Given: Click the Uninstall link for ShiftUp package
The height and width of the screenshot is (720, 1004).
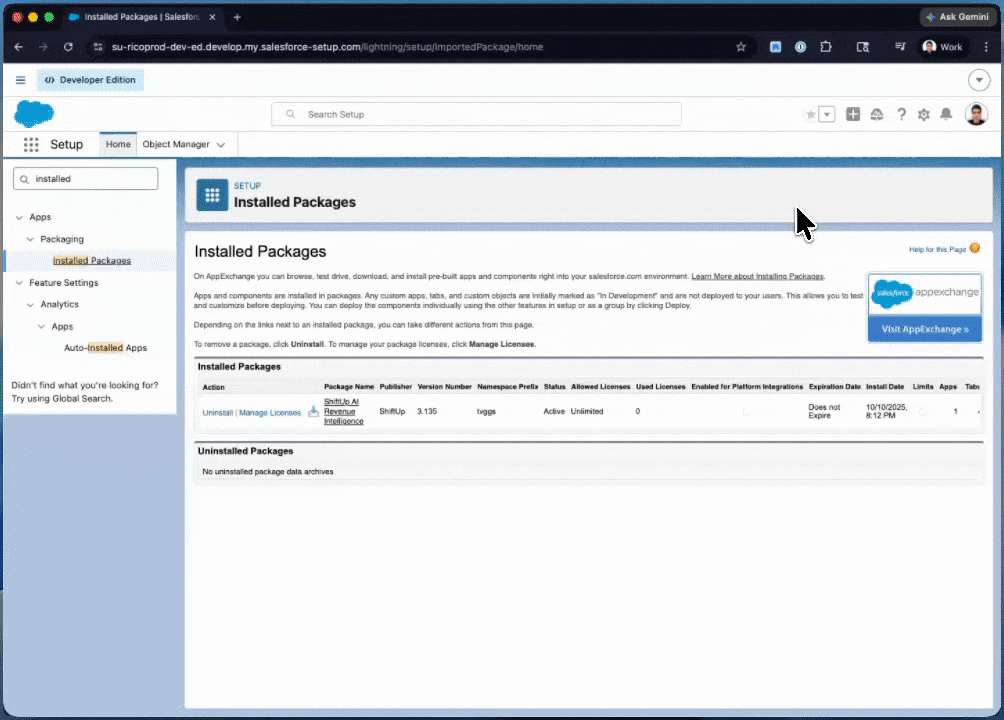Looking at the screenshot, I should pos(217,413).
